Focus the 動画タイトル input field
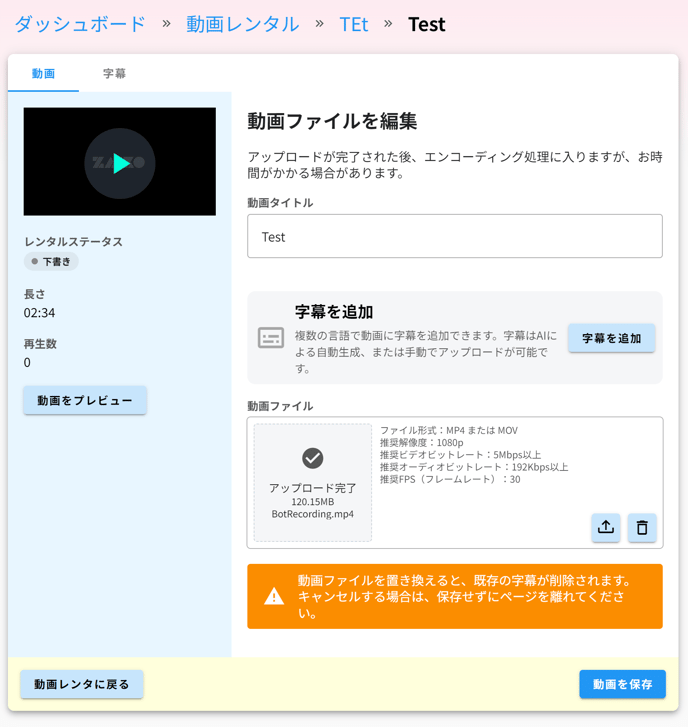 coord(455,236)
